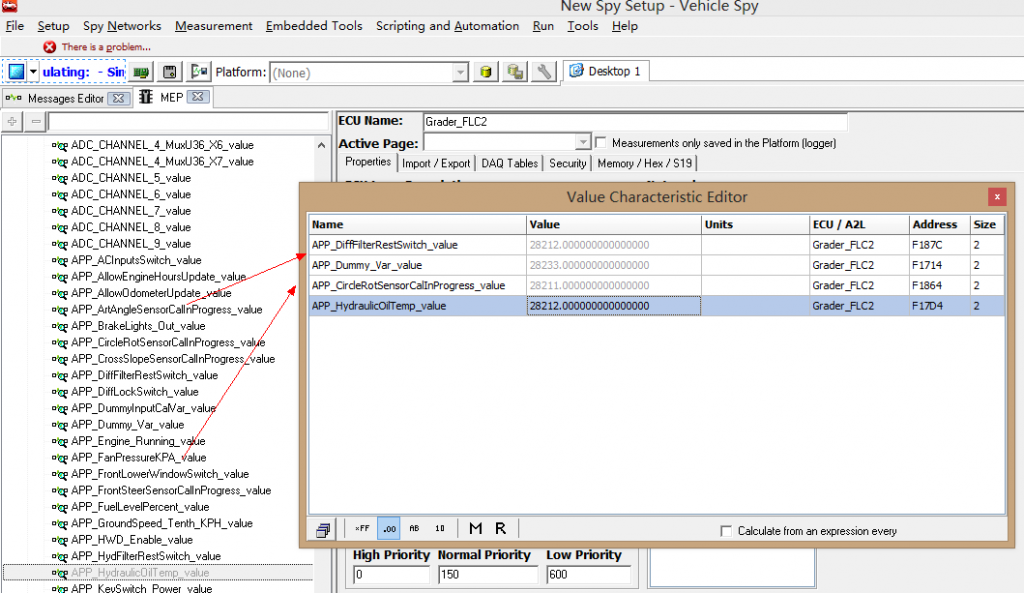Expand the Active Page combo box
The height and width of the screenshot is (593, 1024).
[584, 143]
